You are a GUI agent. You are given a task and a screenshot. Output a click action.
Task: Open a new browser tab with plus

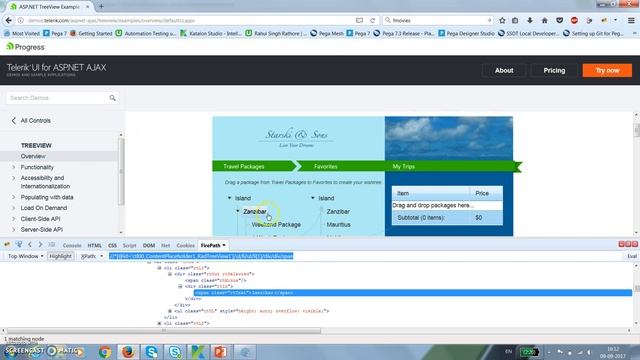(x=101, y=7)
